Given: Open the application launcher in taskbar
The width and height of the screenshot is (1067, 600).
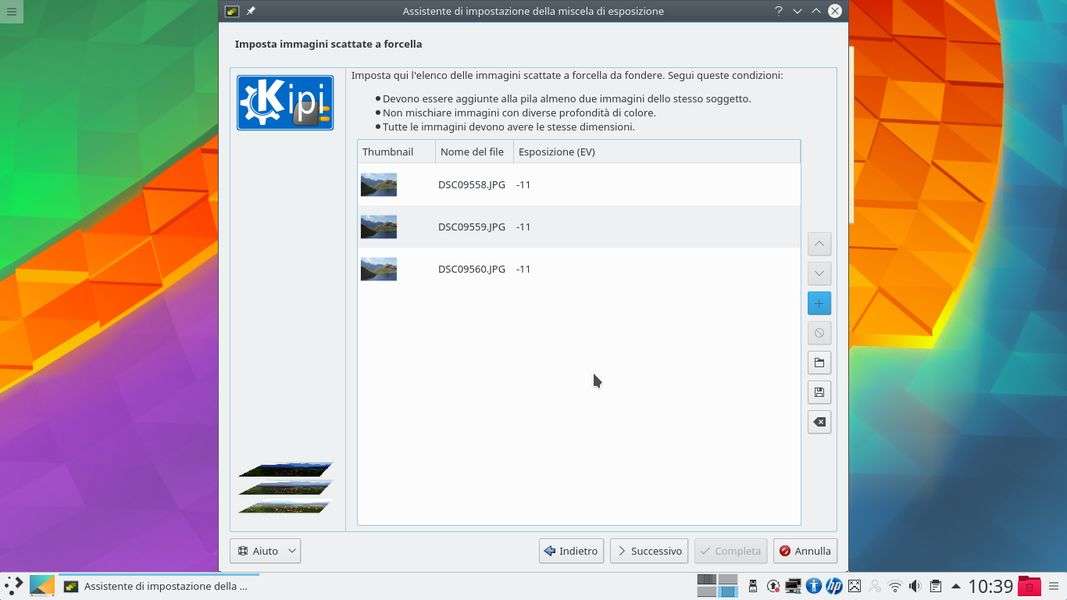Looking at the screenshot, I should 14,586.
